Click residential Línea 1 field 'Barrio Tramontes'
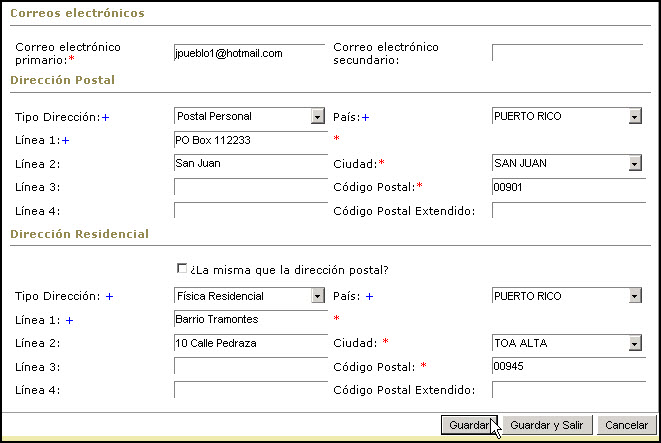Viewport: 661px width, 443px height. (x=250, y=320)
